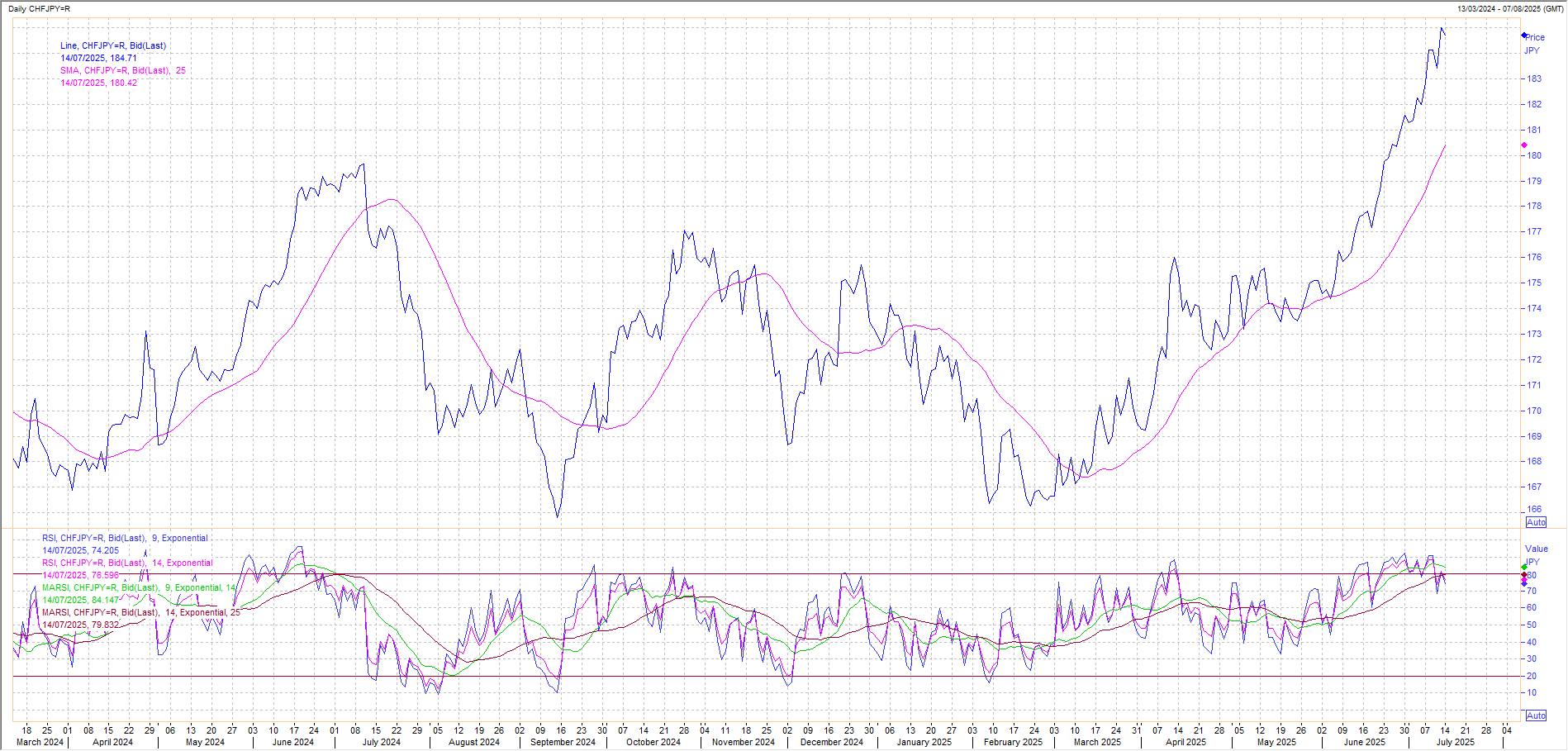This screenshot has width=1568, height=751.
Task: Select the Line CHFJPY=R Bid(Last) legend
Action: click(113, 46)
